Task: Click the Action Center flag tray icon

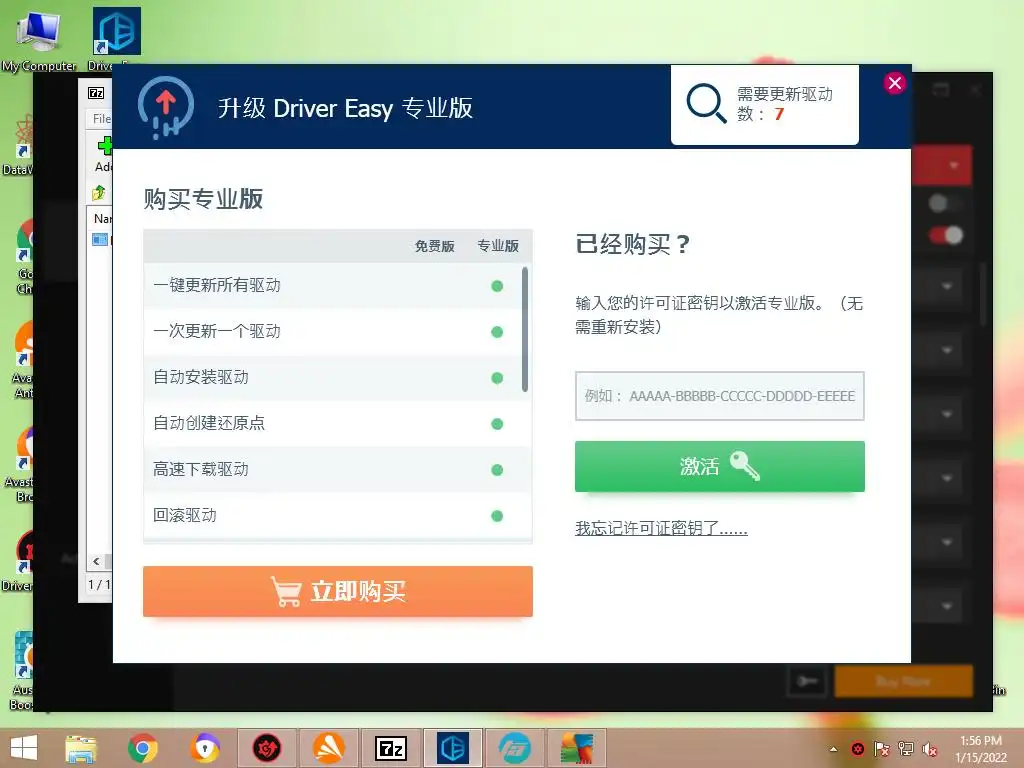Action: 882,749
